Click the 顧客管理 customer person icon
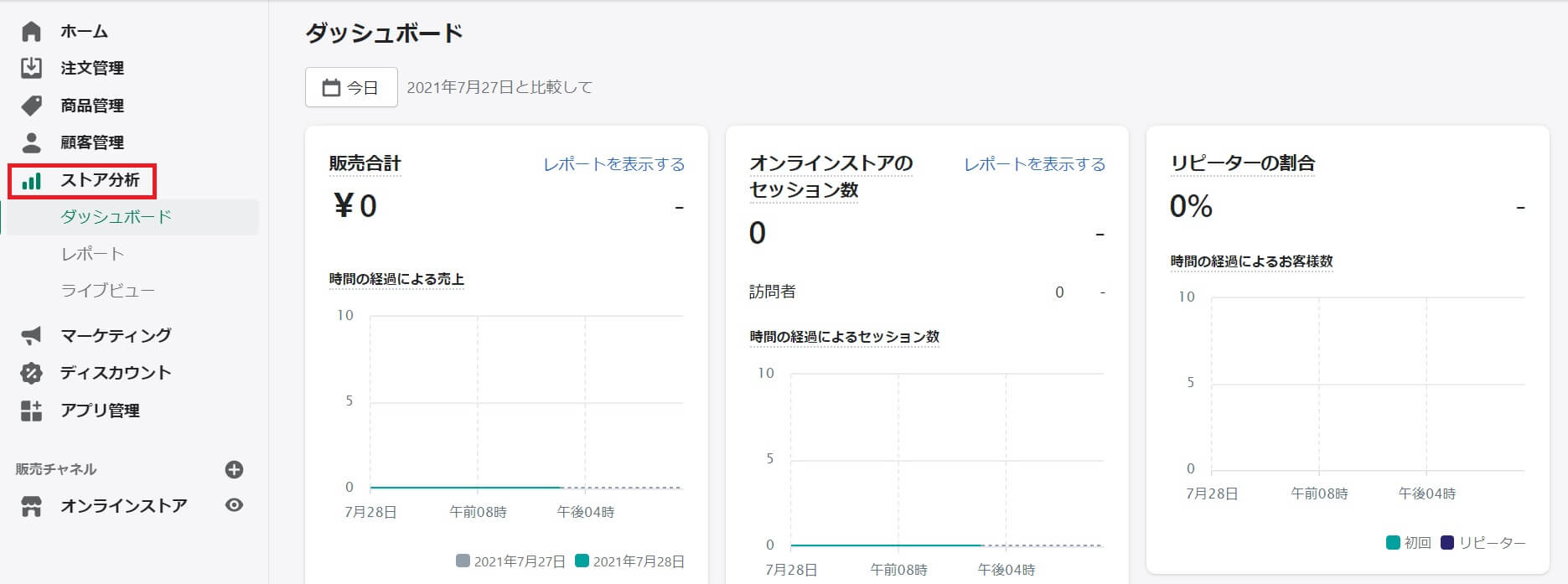The image size is (1568, 584). tap(31, 142)
